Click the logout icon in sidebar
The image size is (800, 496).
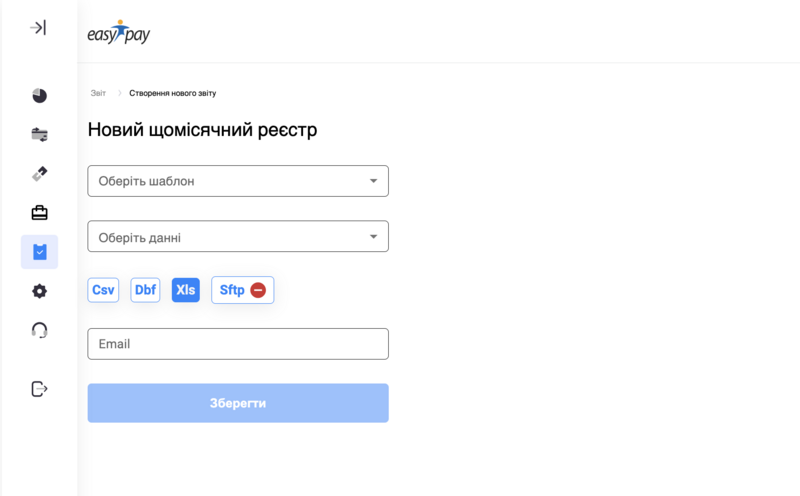pos(39,389)
